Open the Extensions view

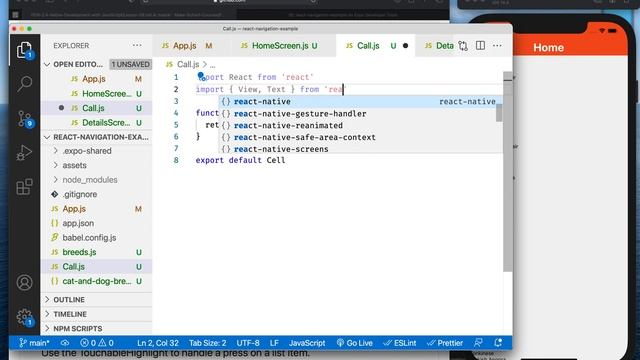tap(24, 187)
